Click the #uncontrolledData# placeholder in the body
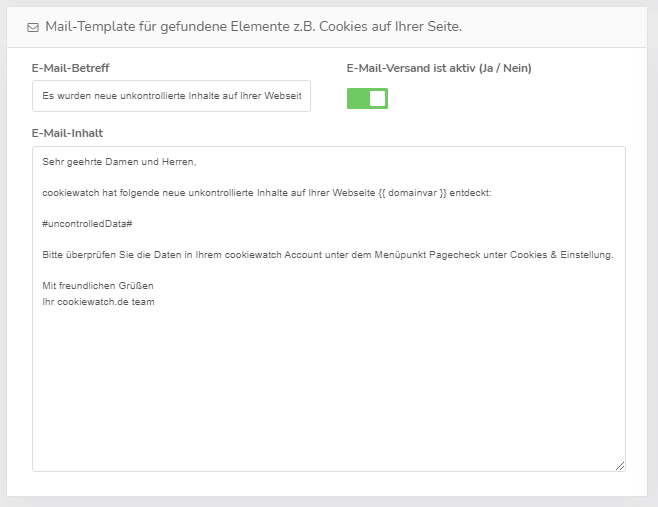658x507 pixels. pos(88,223)
